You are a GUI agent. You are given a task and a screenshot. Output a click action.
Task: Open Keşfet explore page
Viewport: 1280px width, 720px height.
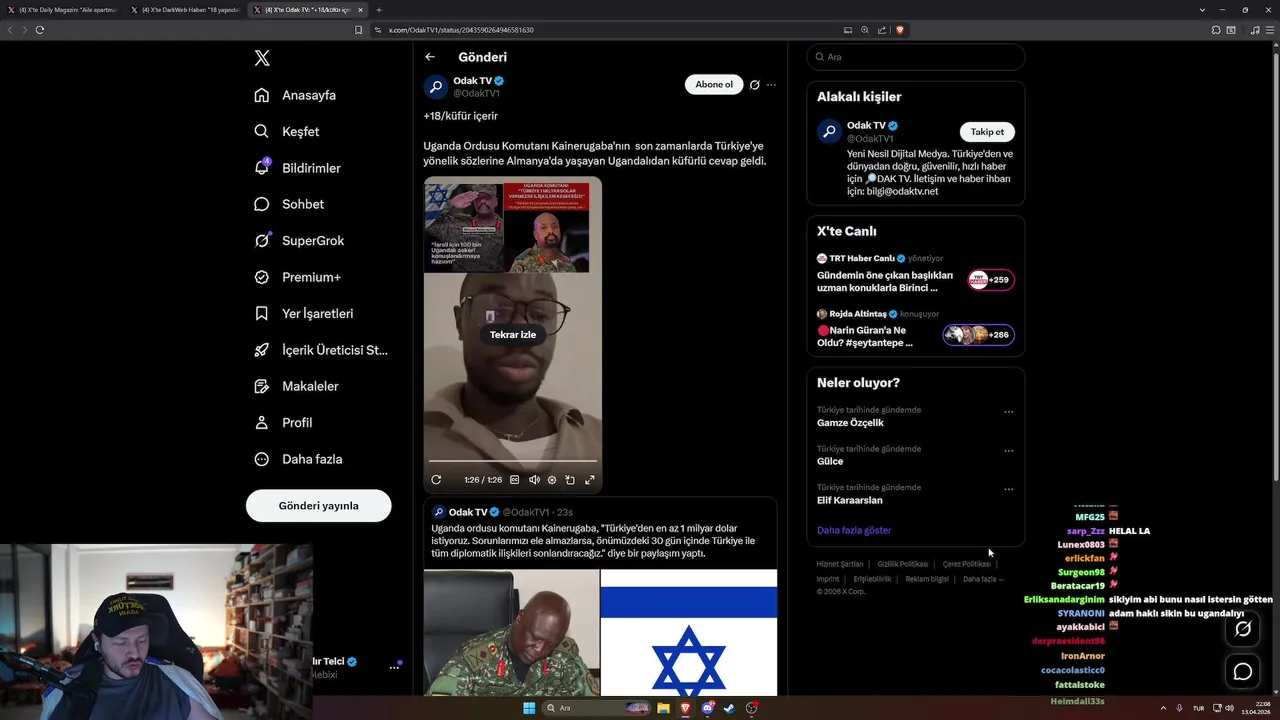pos(287,131)
